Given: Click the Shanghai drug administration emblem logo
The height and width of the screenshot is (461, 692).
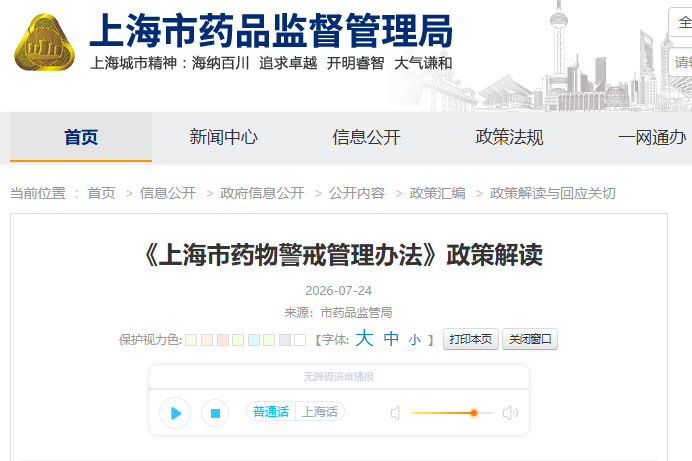Looking at the screenshot, I should pos(45,42).
